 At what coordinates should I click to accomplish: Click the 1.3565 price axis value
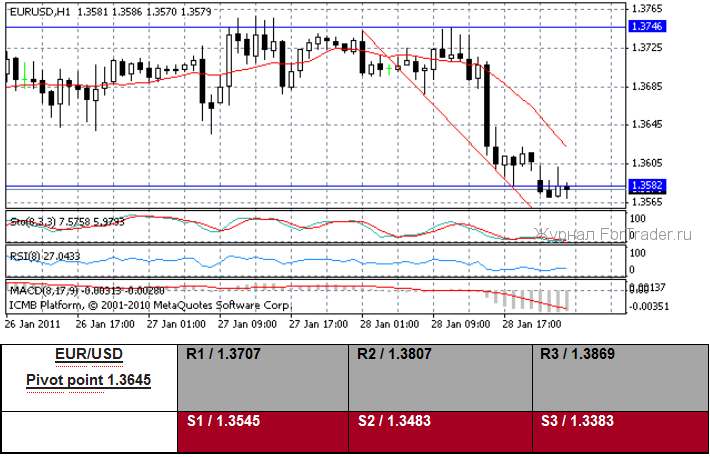[647, 202]
